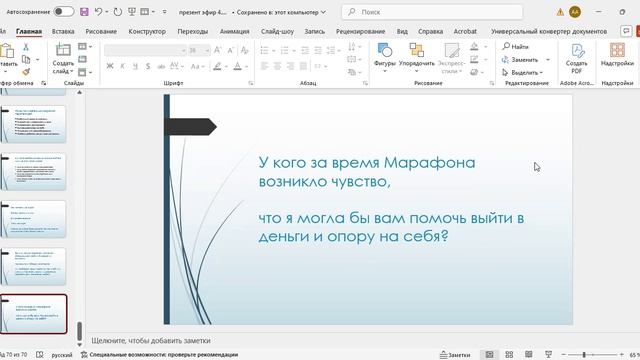The height and width of the screenshot is (360, 640).
Task: Toggle Strikethrough formatting
Action: pyautogui.click(x=161, y=66)
